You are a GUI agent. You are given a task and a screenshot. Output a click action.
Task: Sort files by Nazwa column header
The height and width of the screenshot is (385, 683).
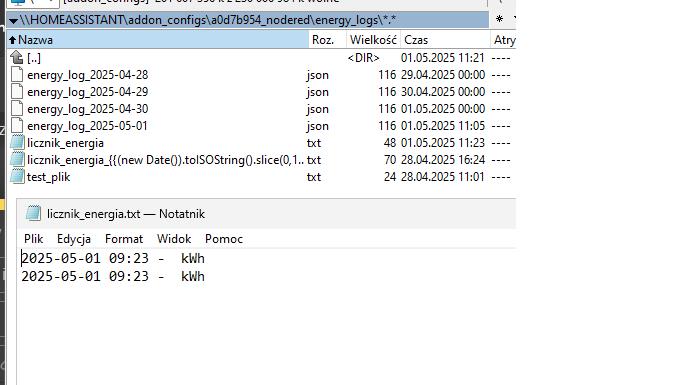158,40
